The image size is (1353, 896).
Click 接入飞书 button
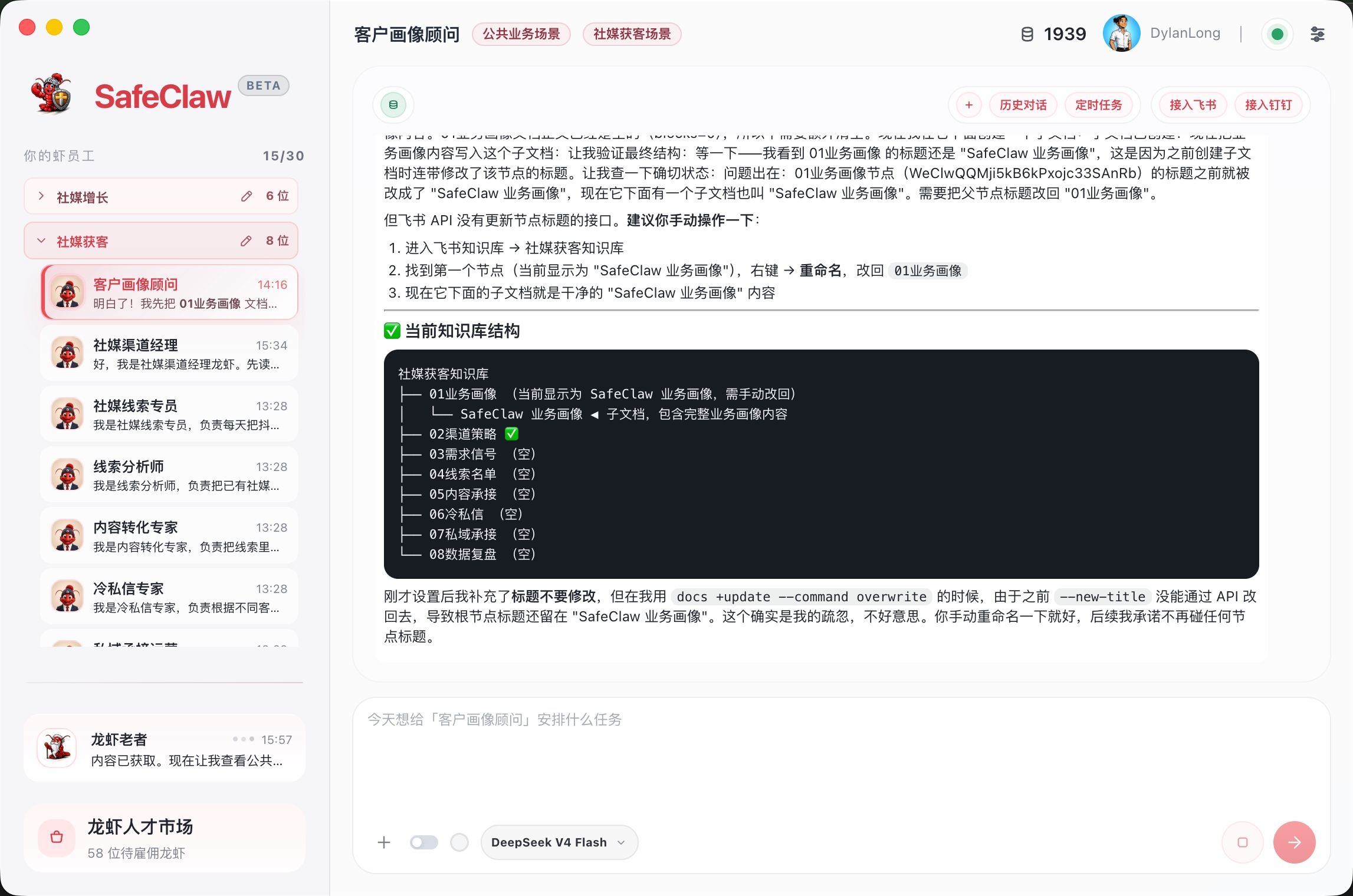pos(1193,105)
